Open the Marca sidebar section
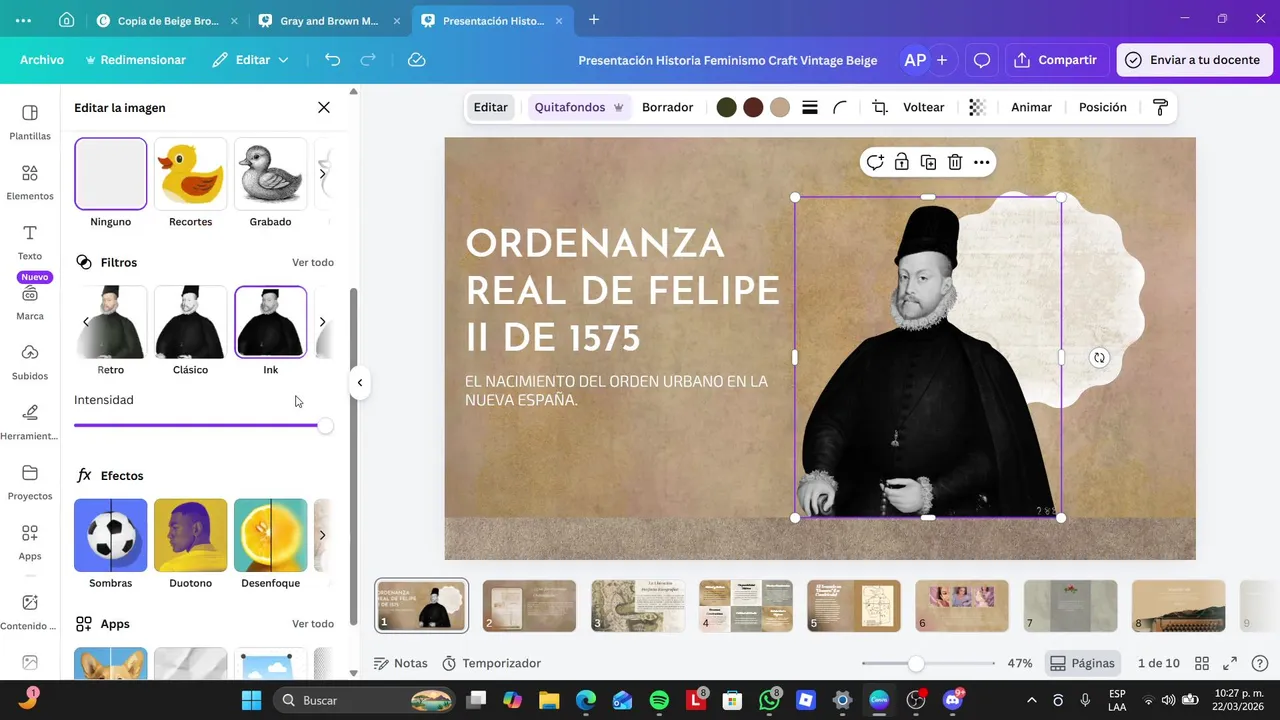The width and height of the screenshot is (1280, 720). tap(30, 302)
